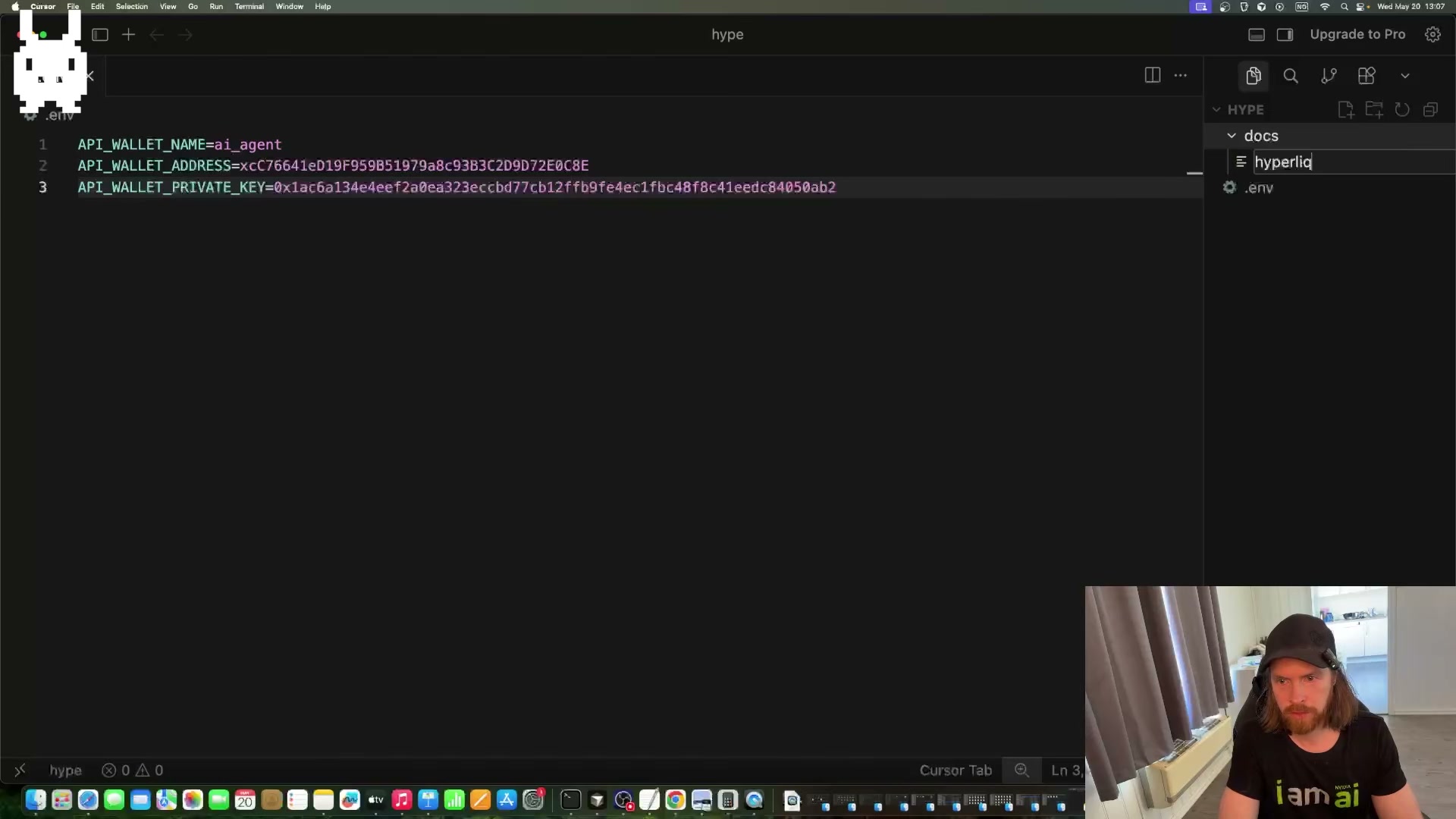Click the API_WALLET_PRIVATE_KEY line
Image resolution: width=1456 pixels, height=819 pixels.
pos(457,187)
